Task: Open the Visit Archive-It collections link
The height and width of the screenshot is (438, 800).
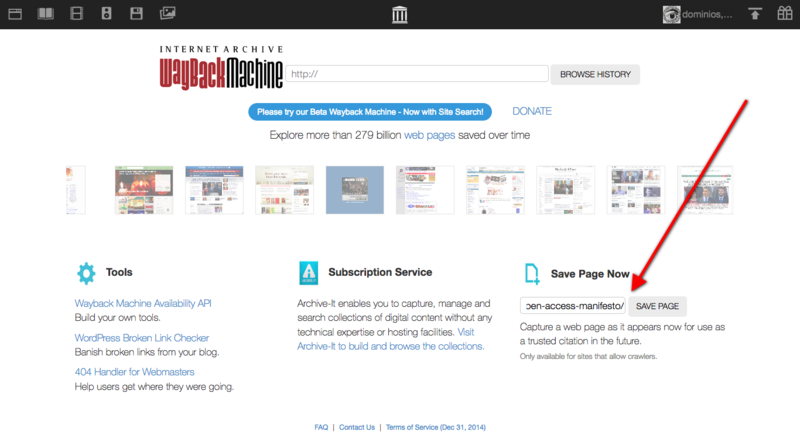Action: pyautogui.click(x=390, y=339)
